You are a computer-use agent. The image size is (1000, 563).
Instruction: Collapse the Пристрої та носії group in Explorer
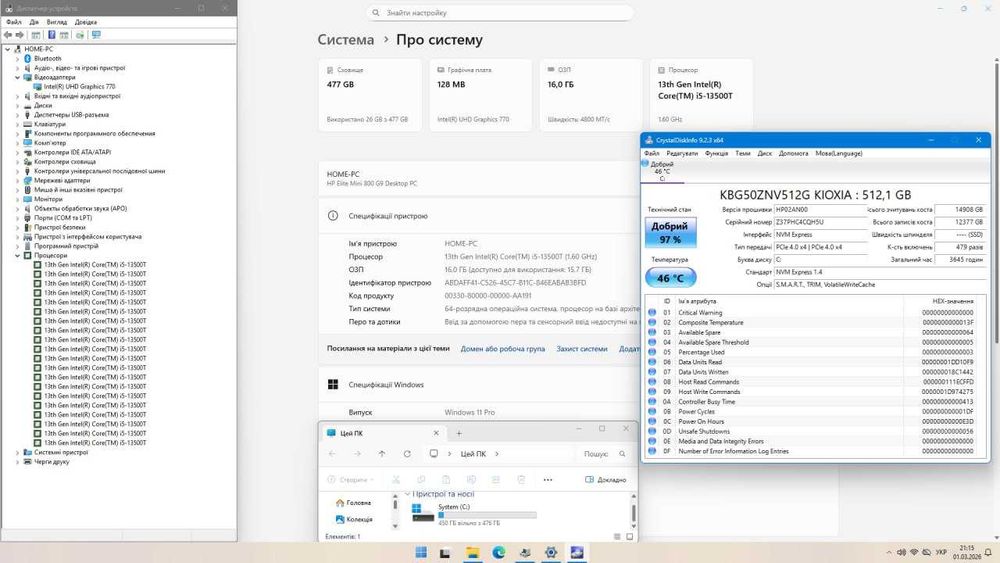point(407,494)
